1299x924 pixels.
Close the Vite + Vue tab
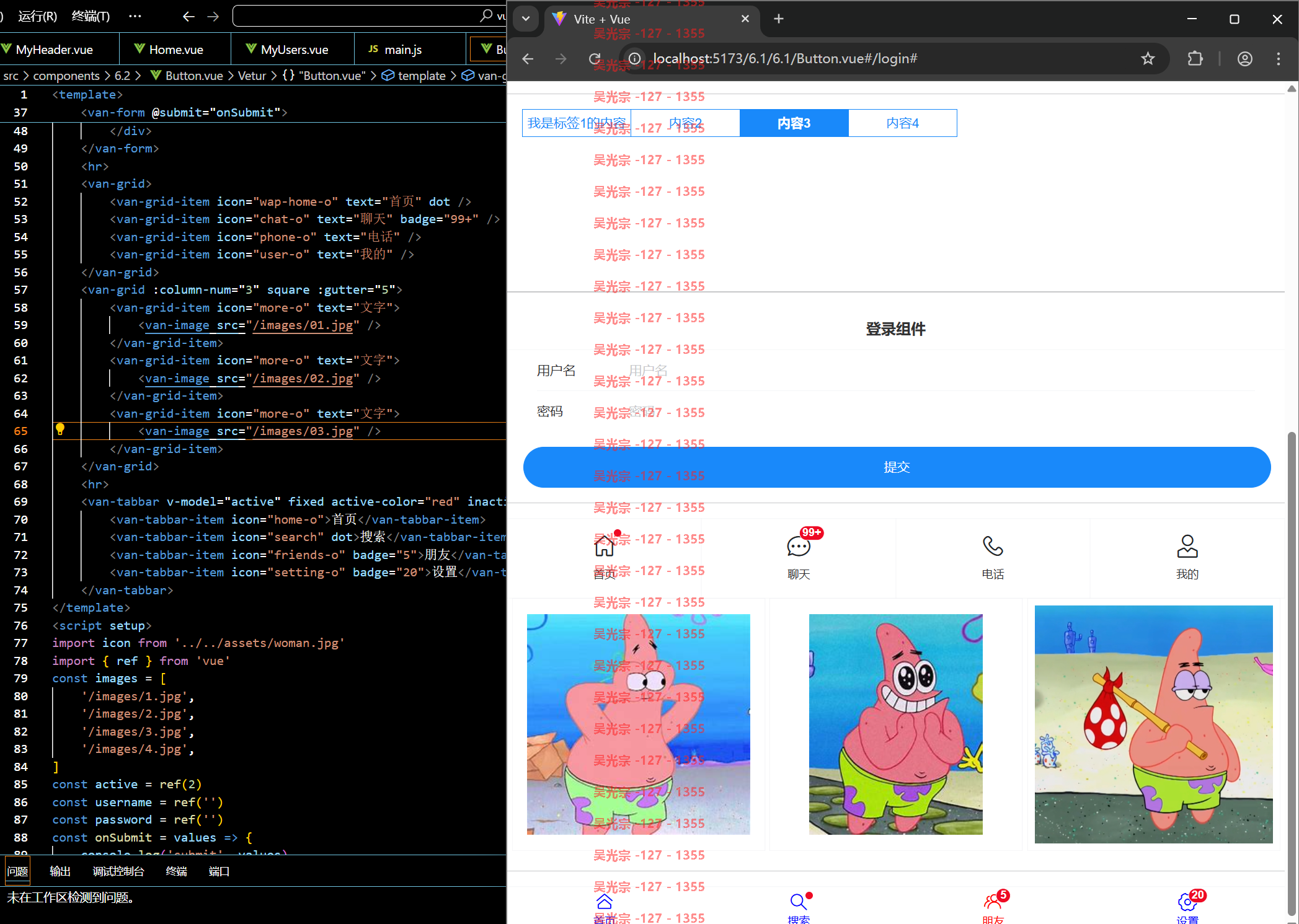coord(745,19)
